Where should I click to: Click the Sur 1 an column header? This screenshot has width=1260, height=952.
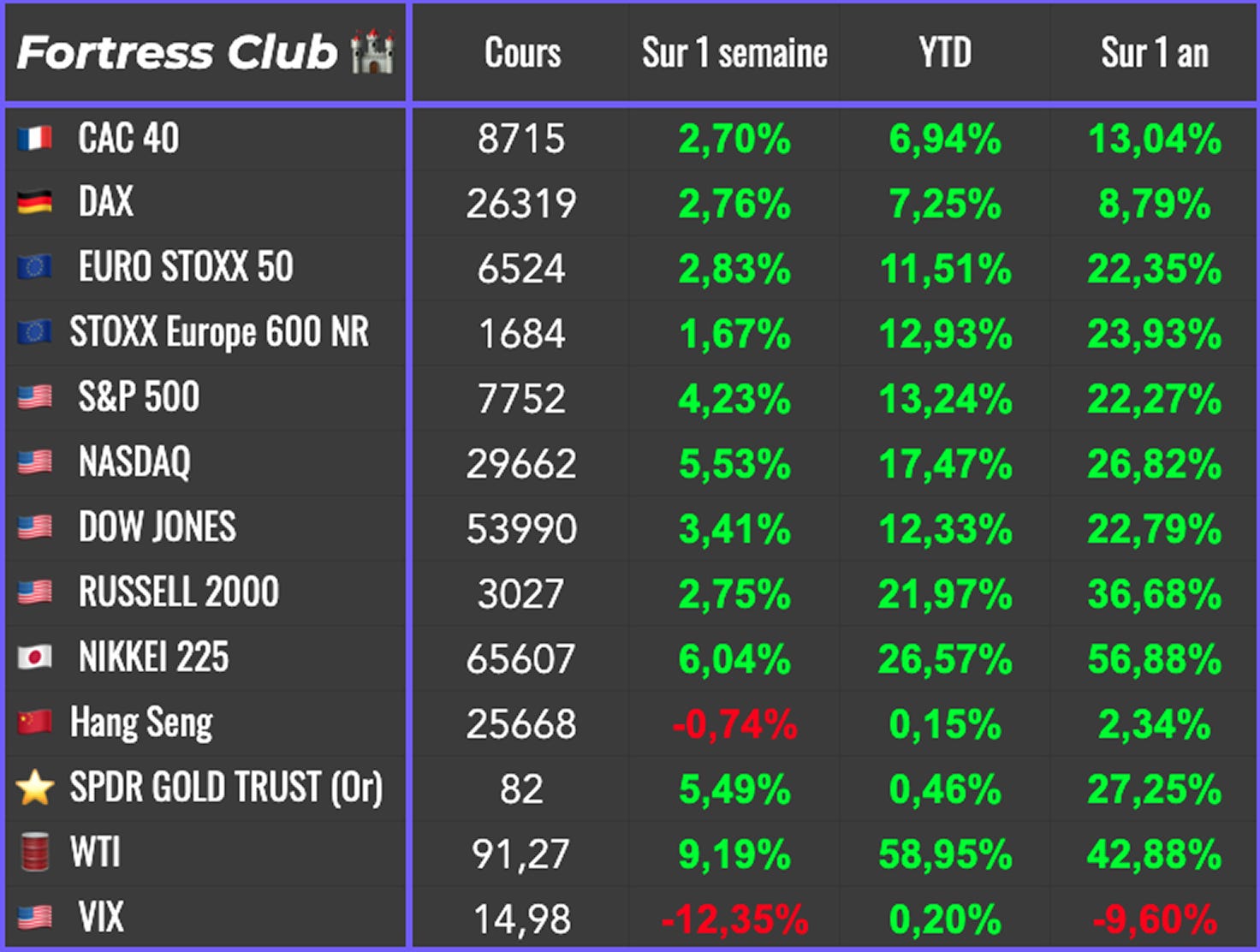coord(1155,53)
